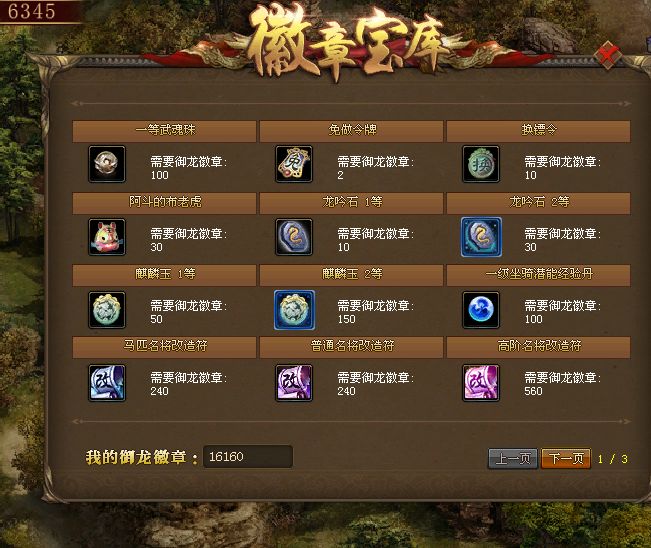Click the 免做令牌 header label
This screenshot has width=651, height=548.
click(352, 130)
